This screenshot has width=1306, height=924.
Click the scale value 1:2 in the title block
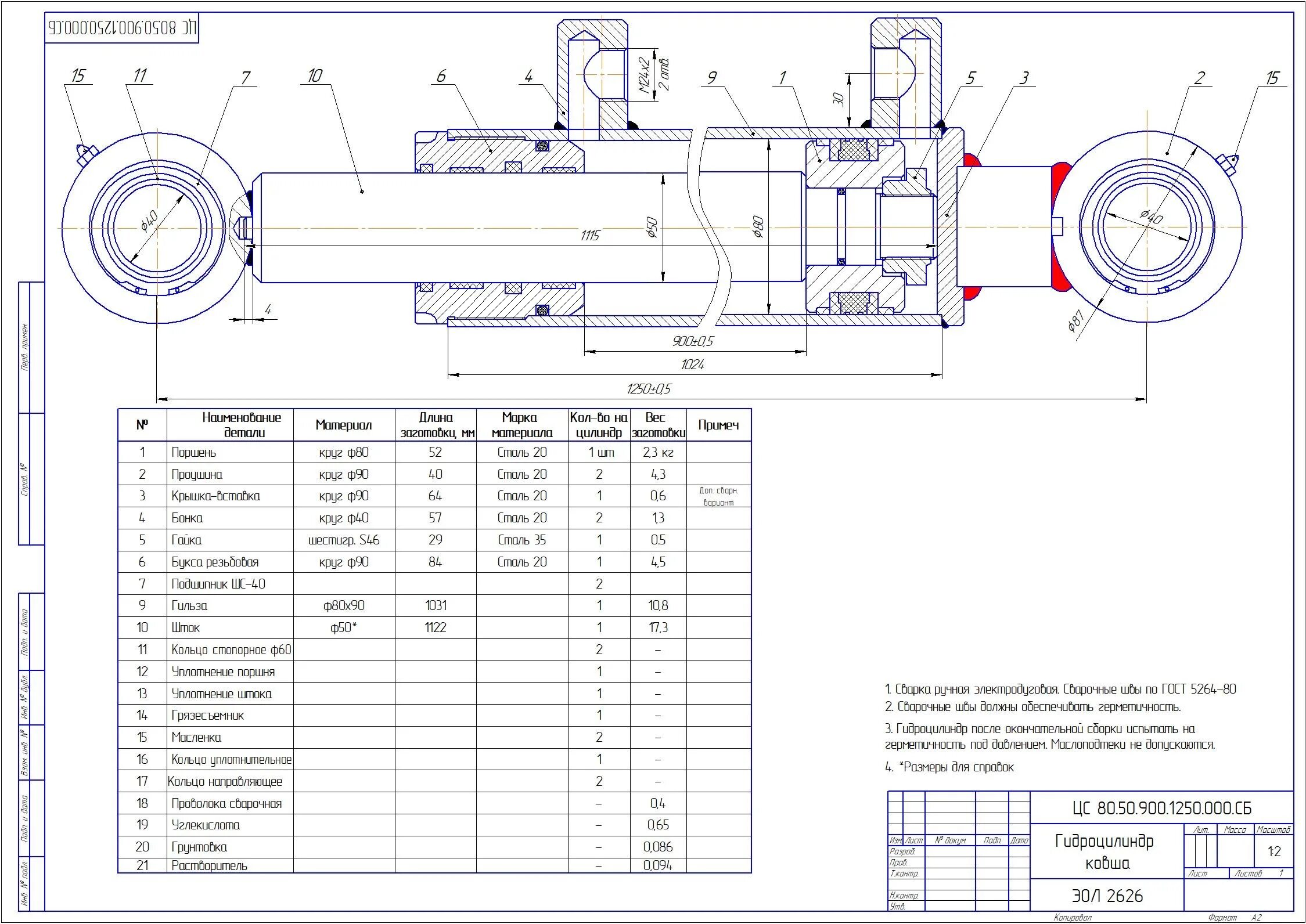(x=1274, y=851)
